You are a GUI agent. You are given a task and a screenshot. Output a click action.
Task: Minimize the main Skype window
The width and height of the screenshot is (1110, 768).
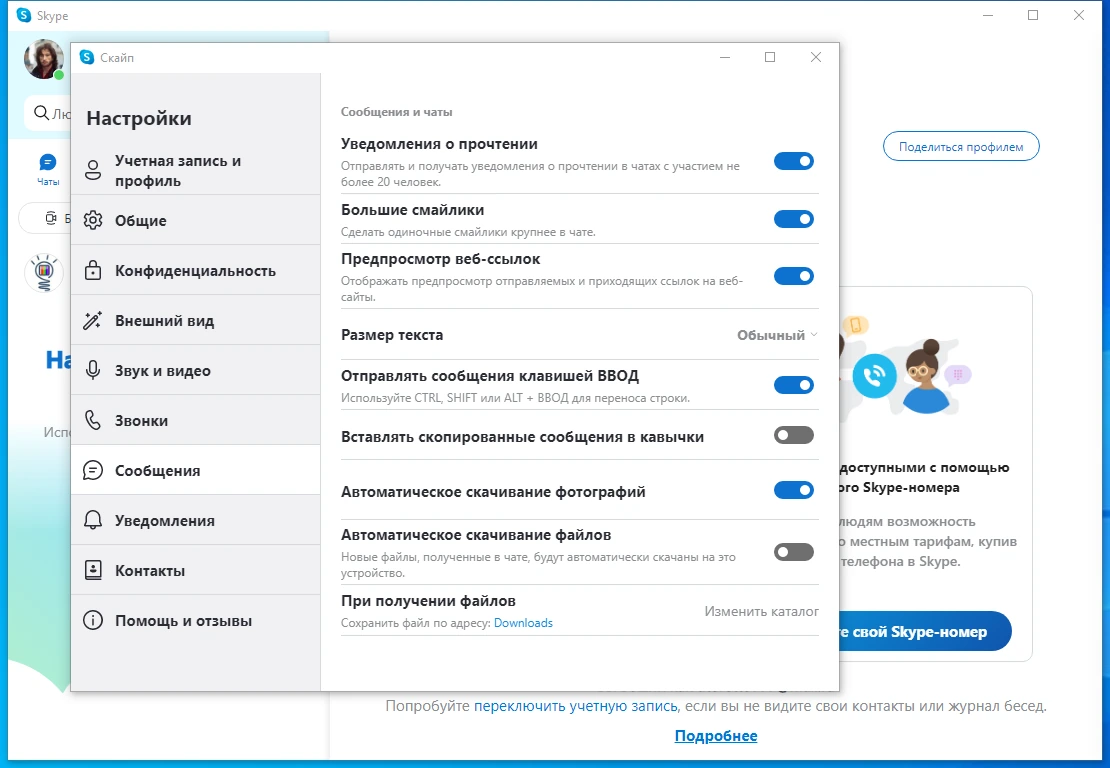(988, 15)
